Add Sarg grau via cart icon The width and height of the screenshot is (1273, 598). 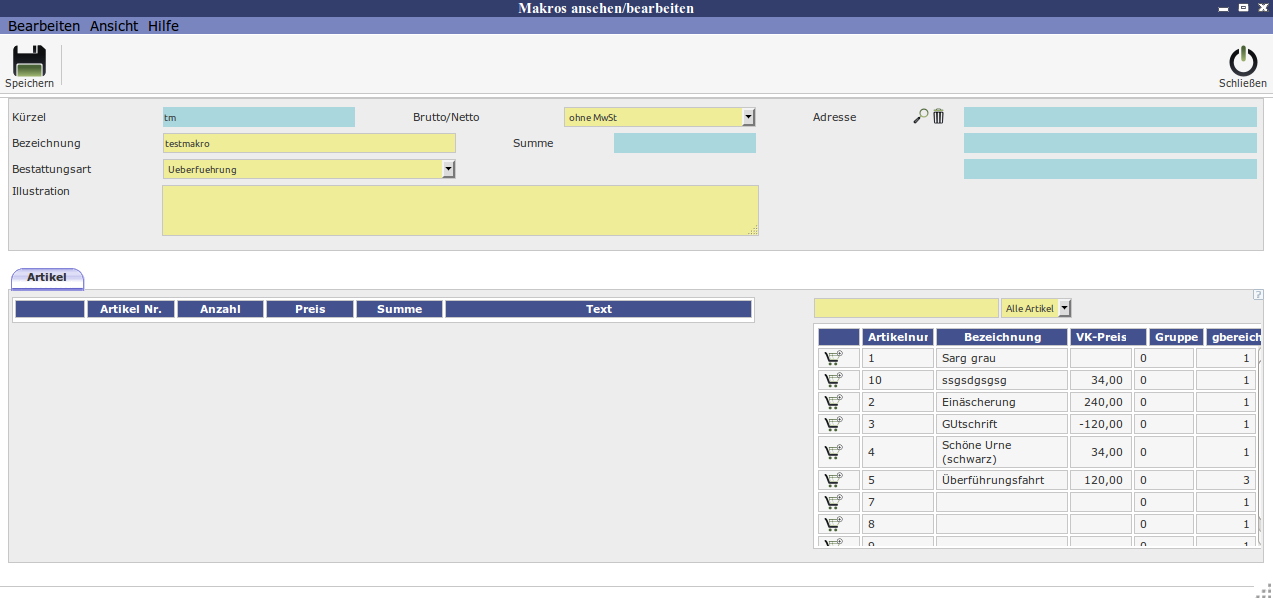[832, 358]
